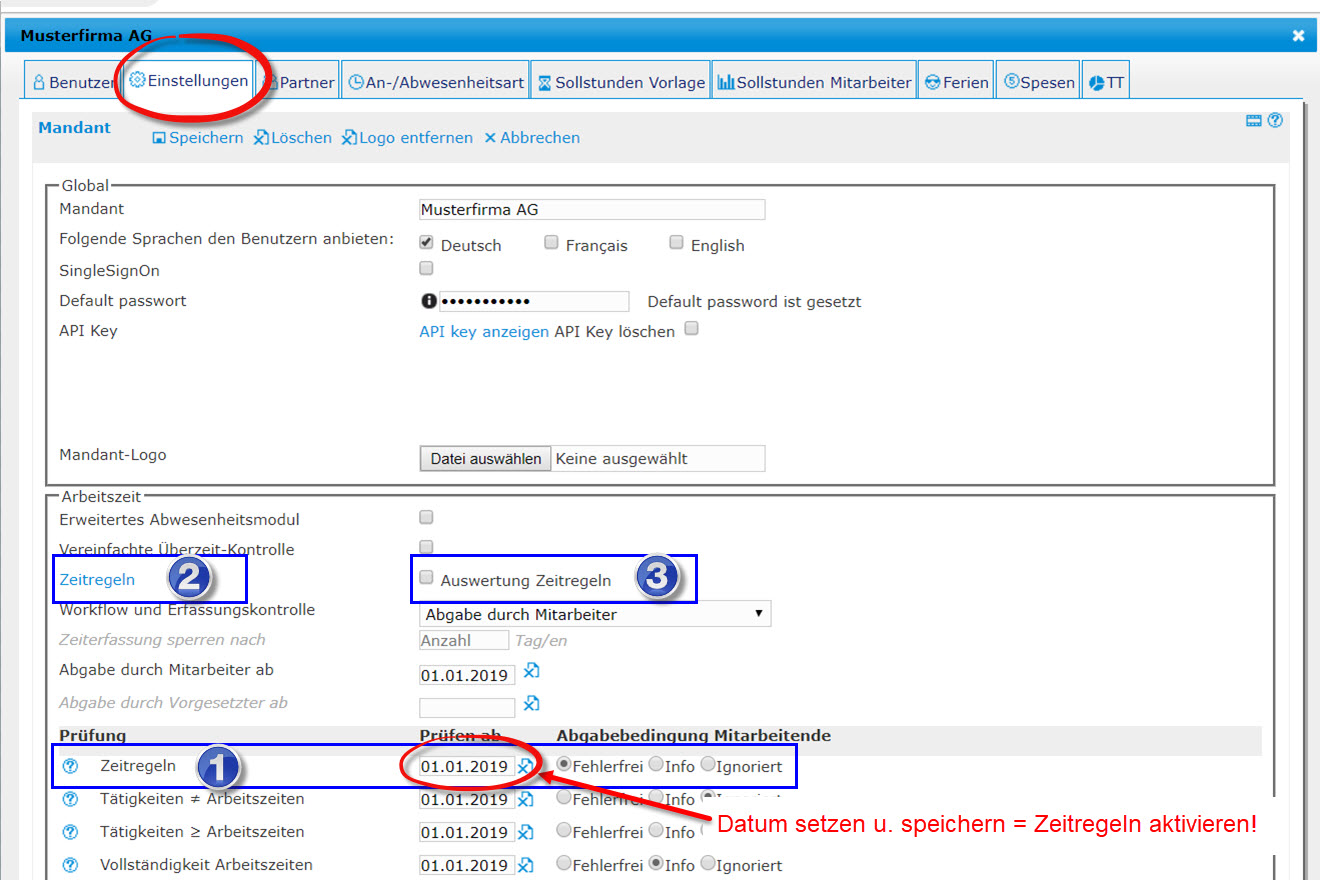
Task: Click the empty Abgabe durch Vorgesetzter ab field
Action: click(x=467, y=707)
